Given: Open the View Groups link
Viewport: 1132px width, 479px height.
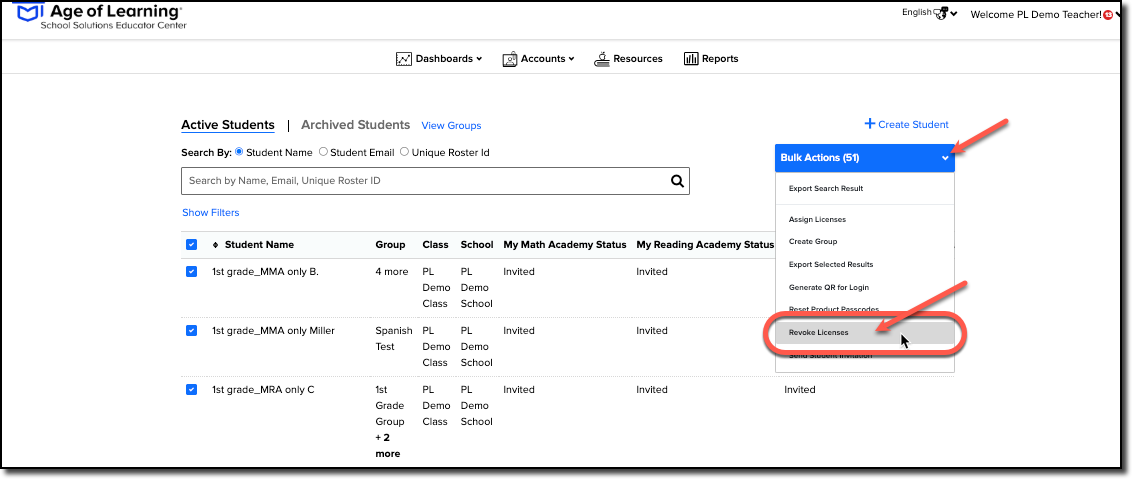Looking at the screenshot, I should click(x=451, y=126).
